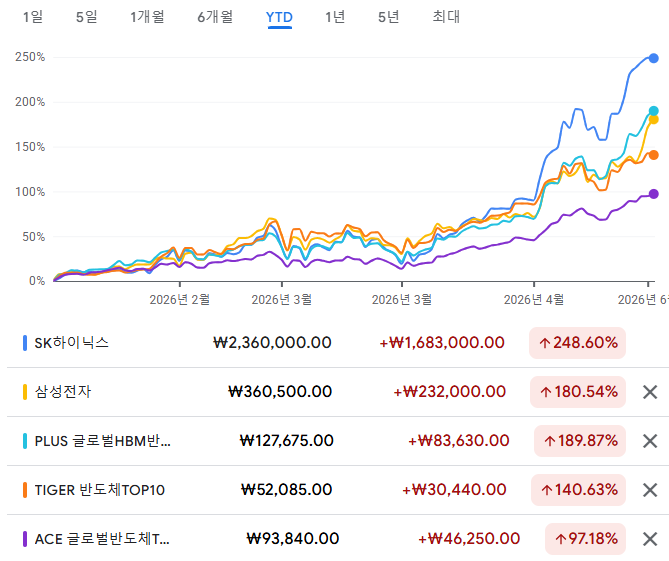Click the +₩30,440.00 change value
This screenshot has width=669, height=561.
pyautogui.click(x=454, y=490)
